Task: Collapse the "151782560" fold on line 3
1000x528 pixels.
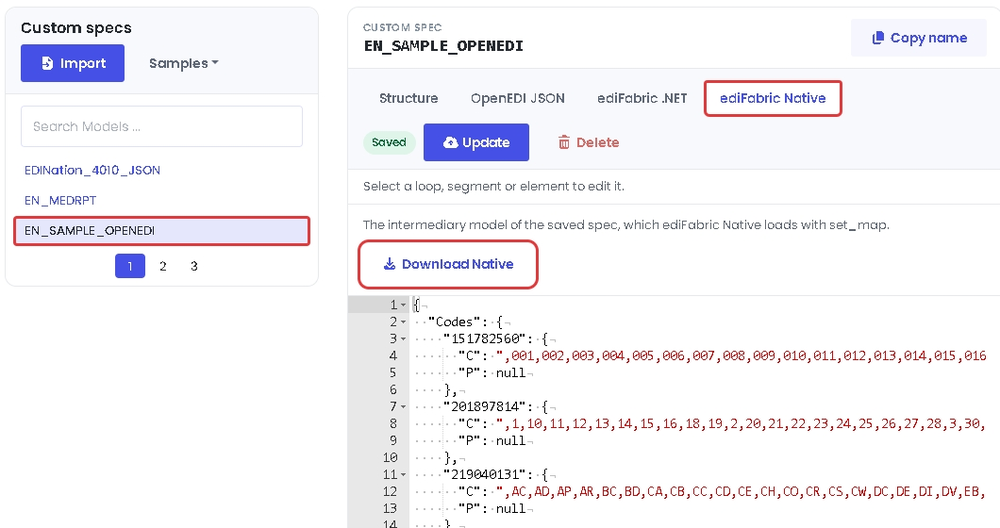Action: [x=403, y=339]
